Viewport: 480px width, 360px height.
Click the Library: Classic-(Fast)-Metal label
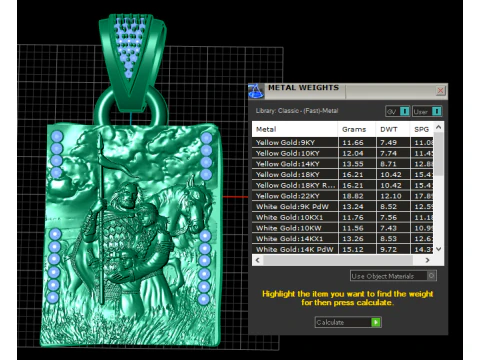tap(297, 111)
